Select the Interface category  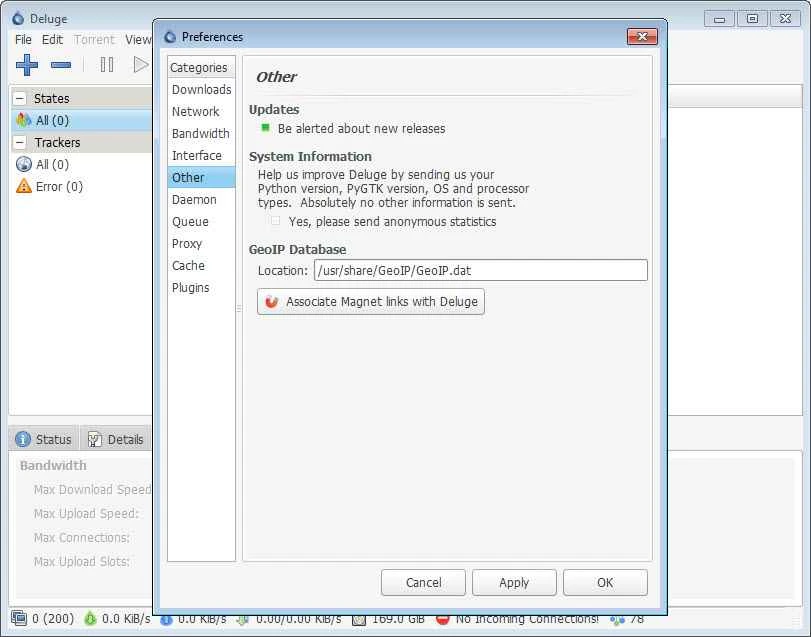(x=201, y=156)
